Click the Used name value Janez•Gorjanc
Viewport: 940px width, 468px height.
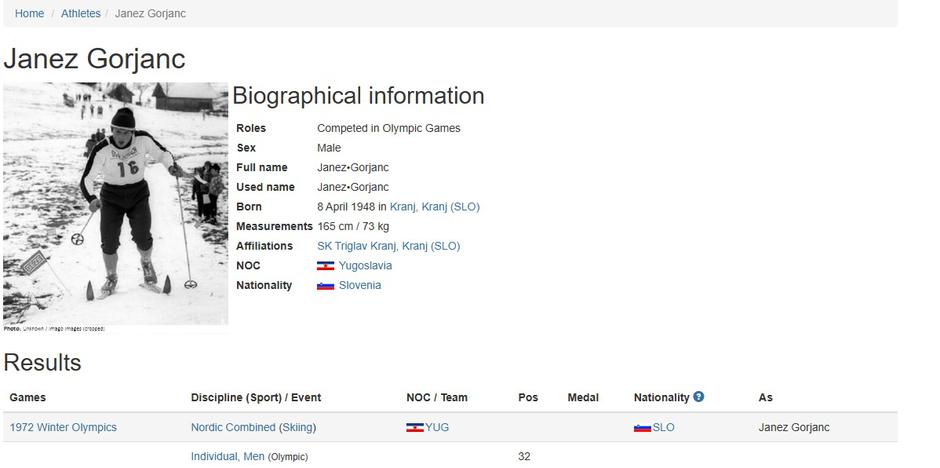point(353,187)
